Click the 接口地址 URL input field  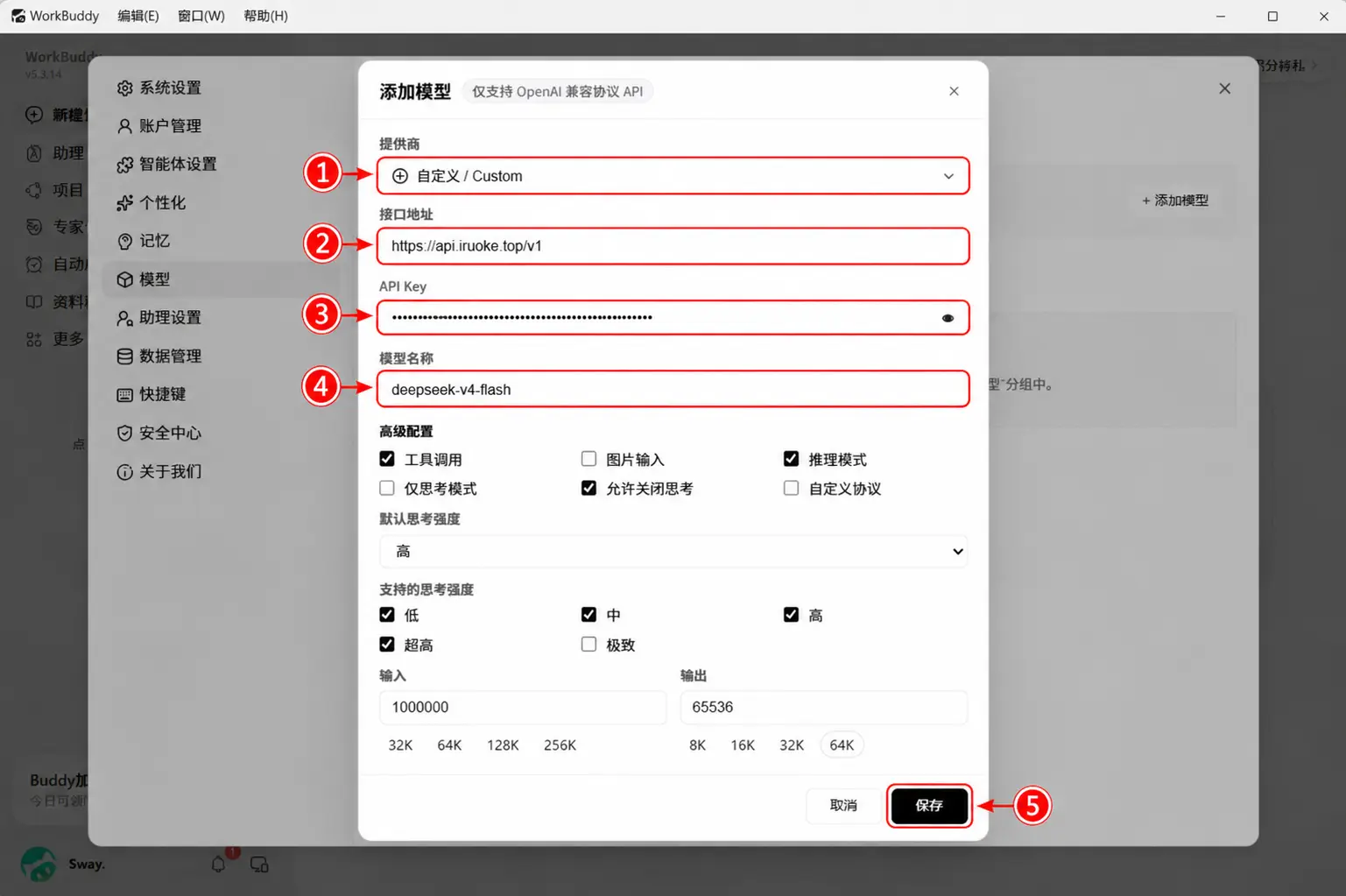pos(673,246)
